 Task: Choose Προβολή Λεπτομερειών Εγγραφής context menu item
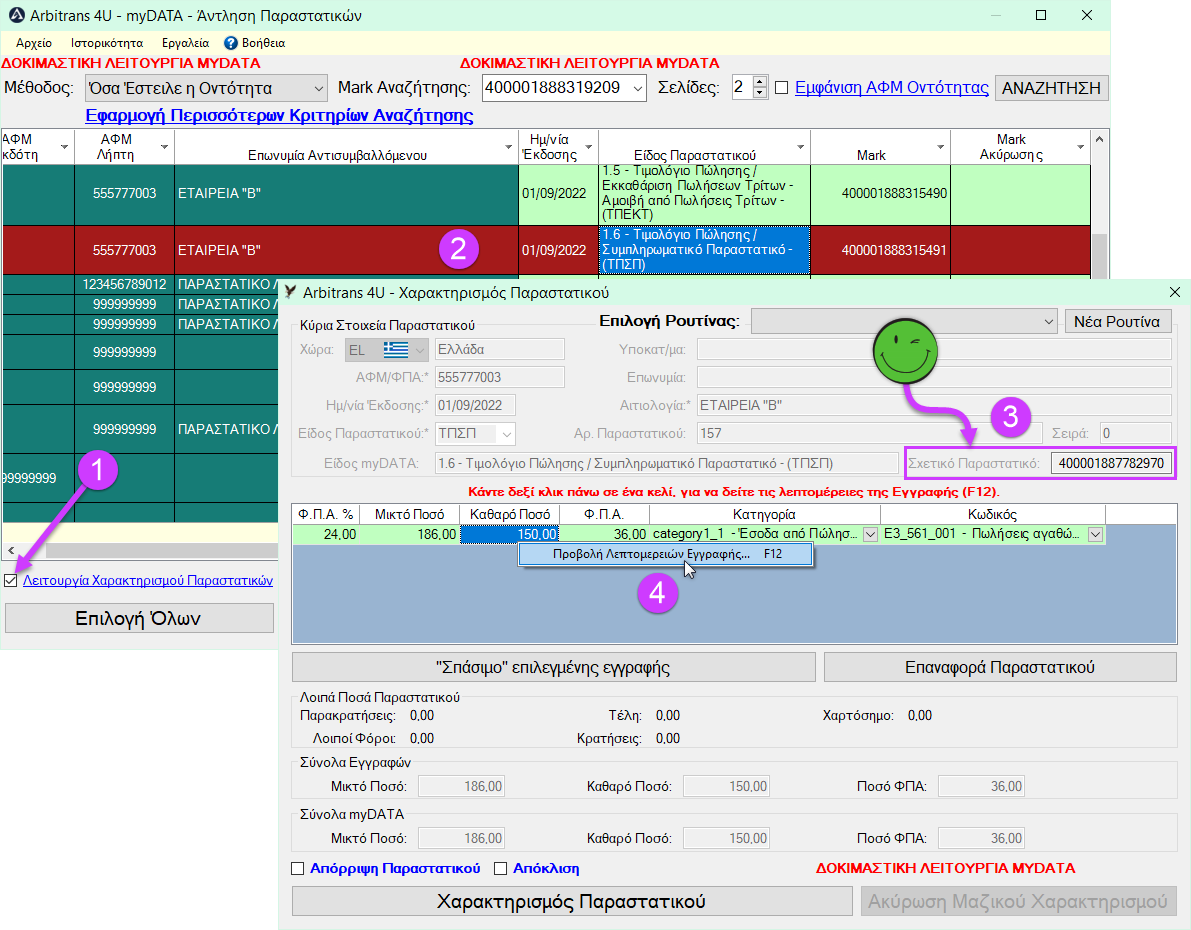pos(666,554)
